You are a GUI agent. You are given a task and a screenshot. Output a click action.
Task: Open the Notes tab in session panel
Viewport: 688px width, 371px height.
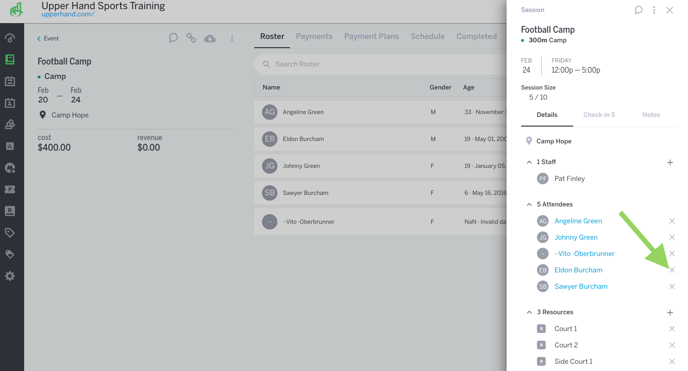coord(651,115)
